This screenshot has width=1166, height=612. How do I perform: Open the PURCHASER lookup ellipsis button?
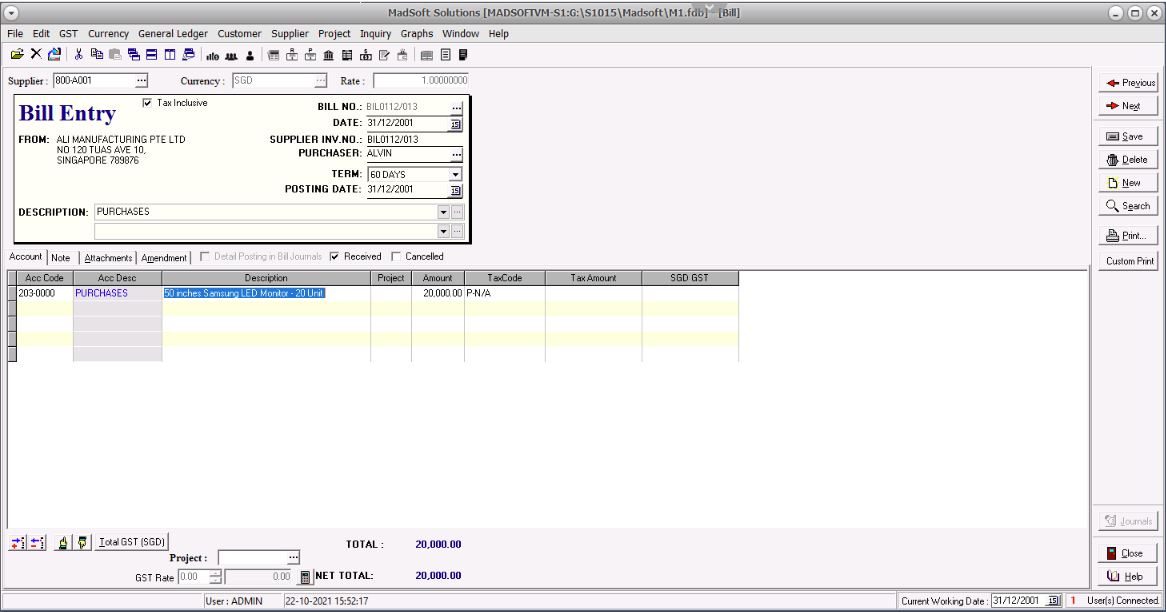(x=457, y=154)
